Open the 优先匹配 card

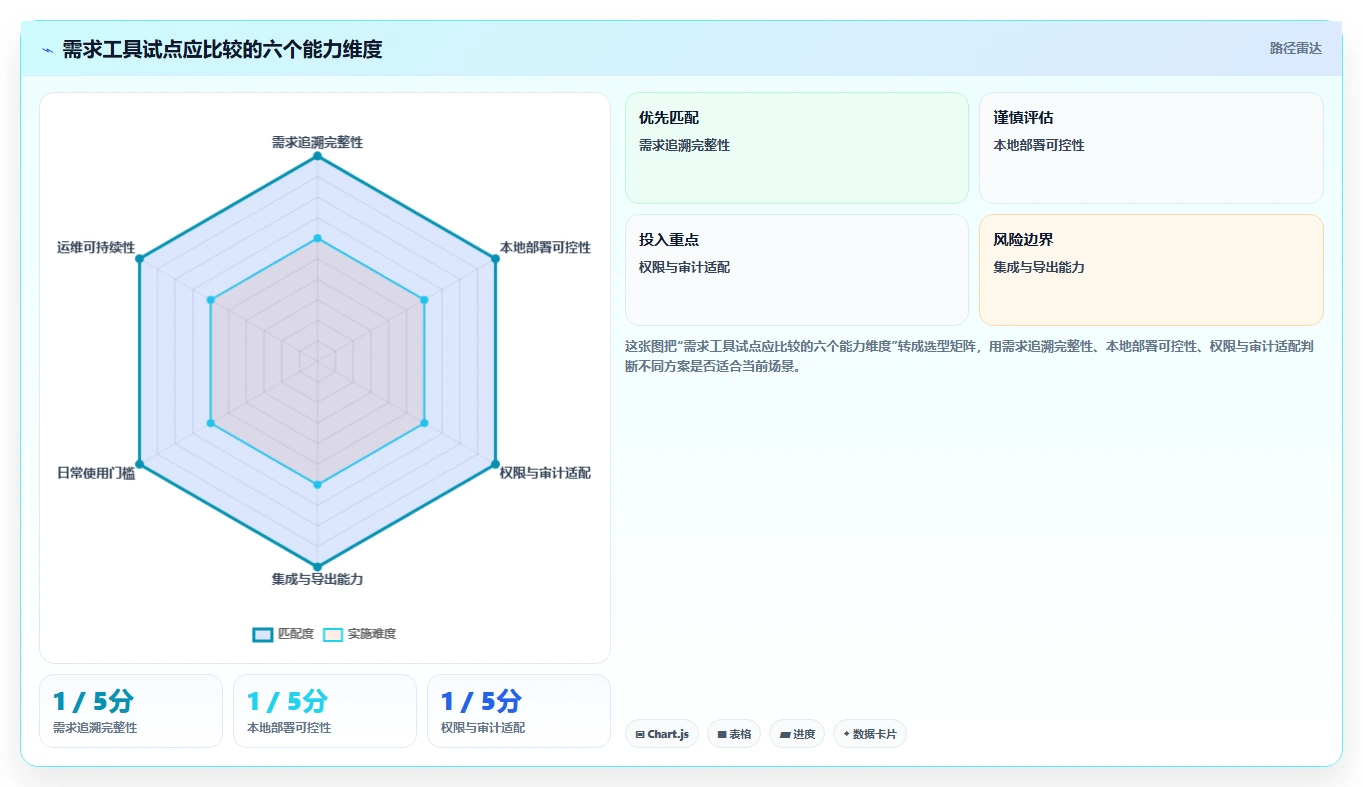[797, 148]
